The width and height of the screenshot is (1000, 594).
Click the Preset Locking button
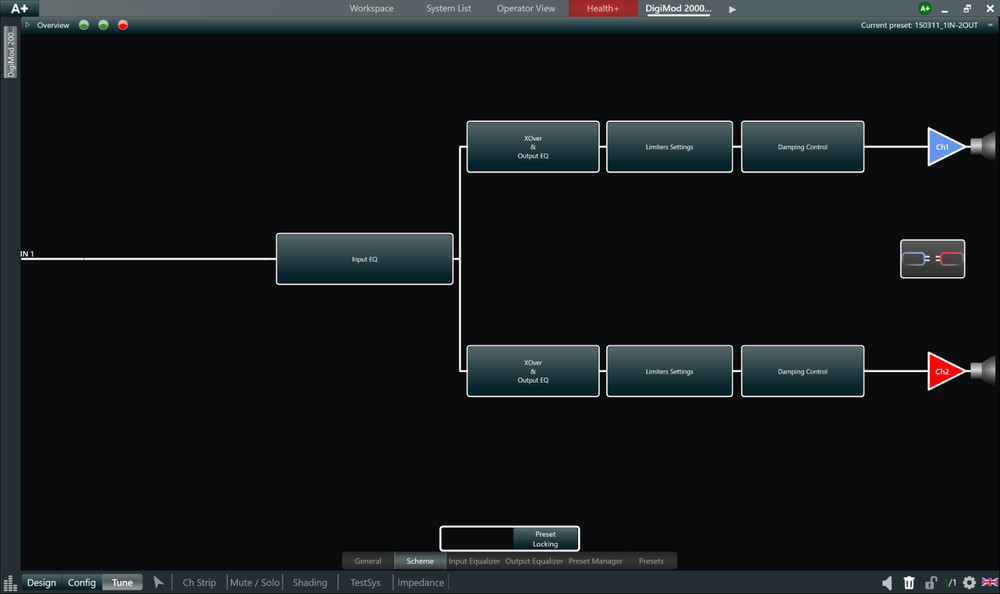tap(545, 539)
